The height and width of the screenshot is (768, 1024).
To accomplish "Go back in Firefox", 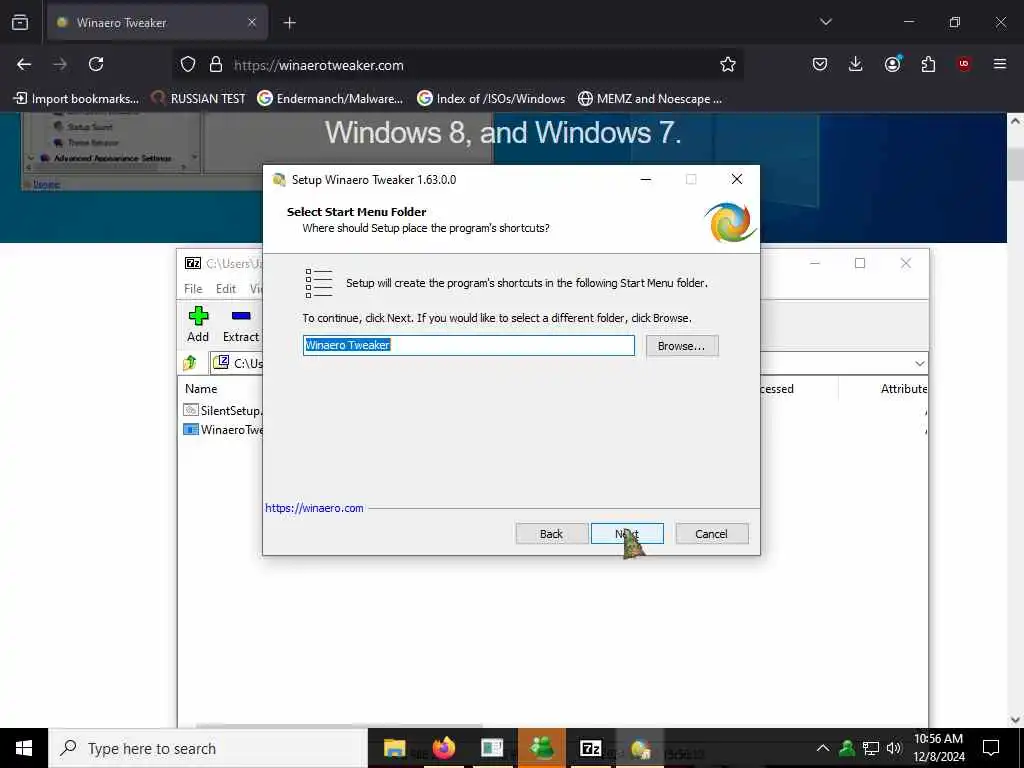I will 24,64.
